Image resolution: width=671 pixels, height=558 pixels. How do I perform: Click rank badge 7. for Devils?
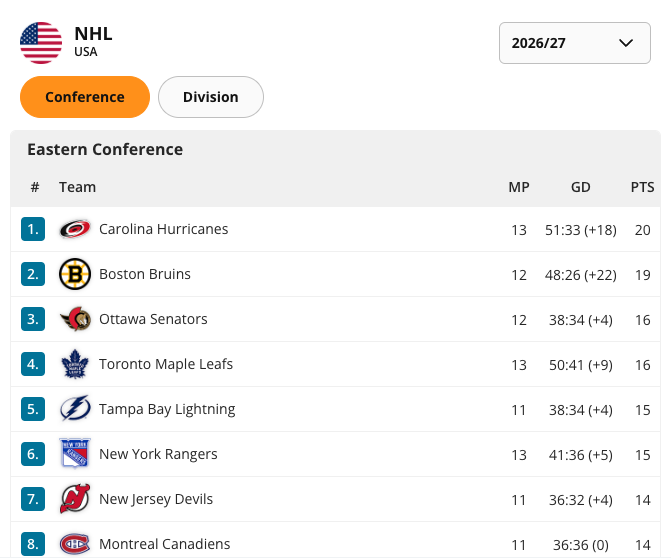(33, 499)
